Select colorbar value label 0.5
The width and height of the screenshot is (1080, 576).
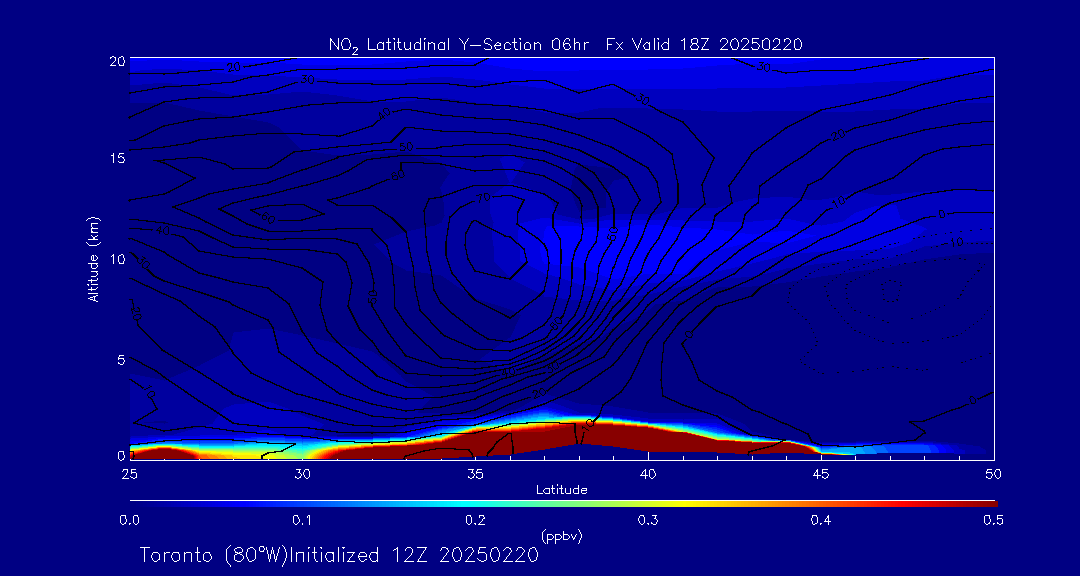(993, 521)
